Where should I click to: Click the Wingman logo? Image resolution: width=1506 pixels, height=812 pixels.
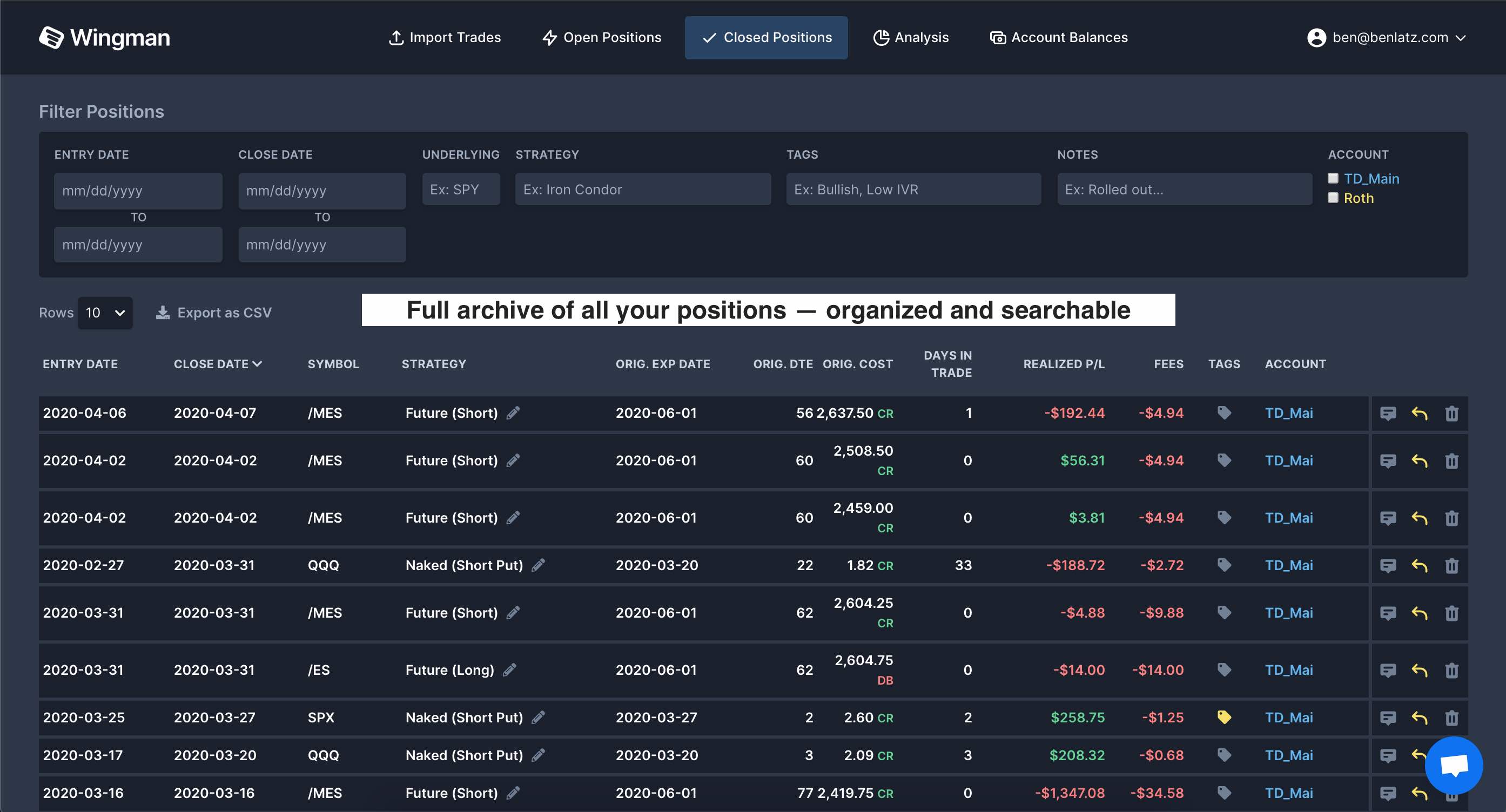[105, 38]
